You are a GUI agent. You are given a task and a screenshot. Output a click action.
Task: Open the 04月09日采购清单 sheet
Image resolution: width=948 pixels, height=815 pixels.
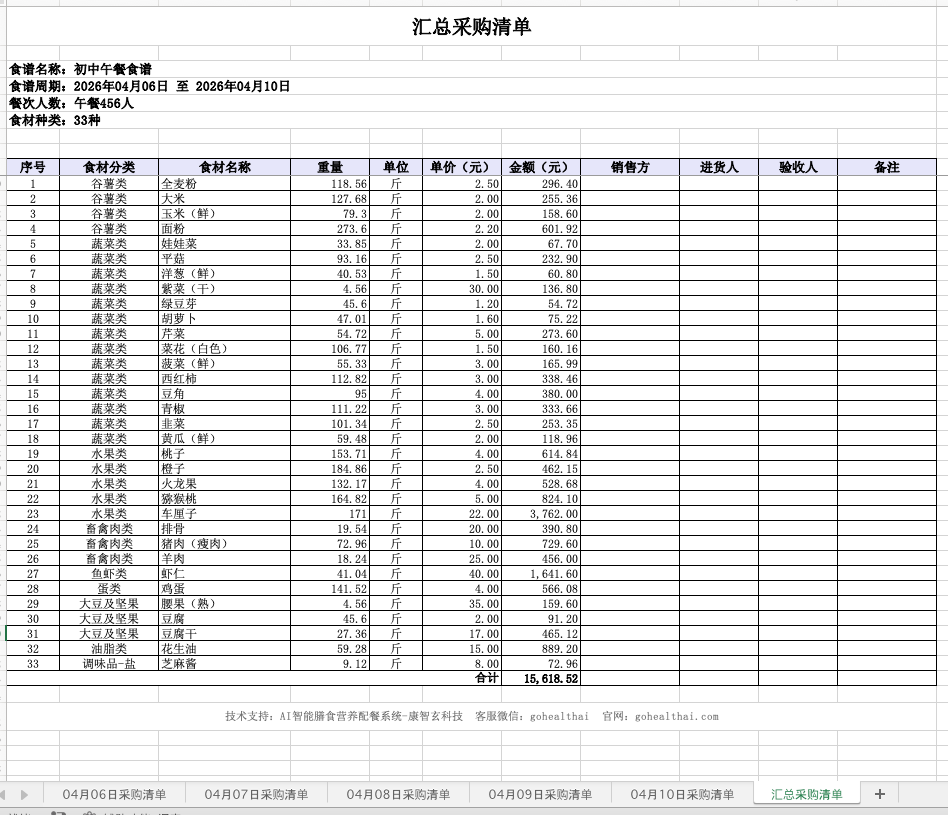(543, 792)
